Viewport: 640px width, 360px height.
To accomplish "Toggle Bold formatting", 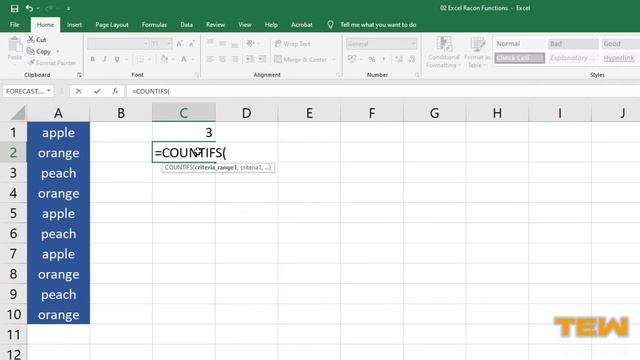I will tap(93, 59).
